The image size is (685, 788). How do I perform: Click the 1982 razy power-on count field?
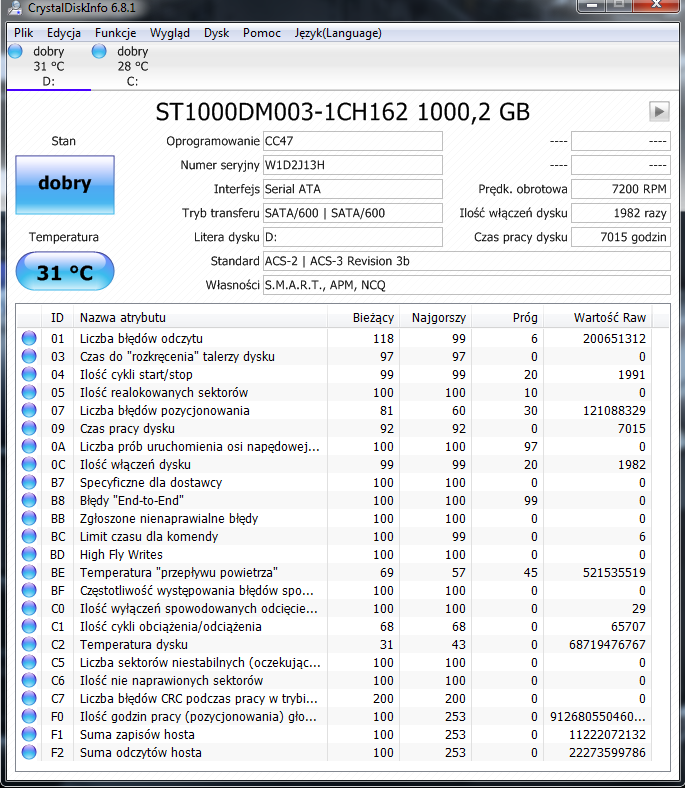coord(621,213)
